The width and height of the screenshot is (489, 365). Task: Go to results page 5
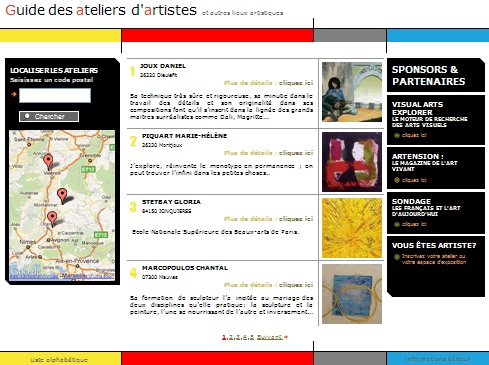click(252, 337)
